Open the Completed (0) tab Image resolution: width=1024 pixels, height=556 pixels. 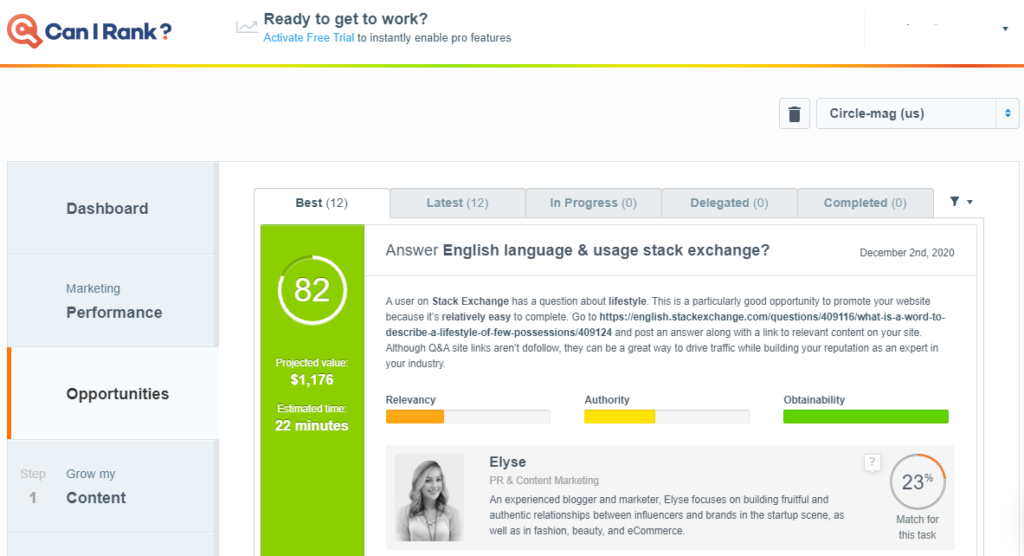click(x=865, y=203)
